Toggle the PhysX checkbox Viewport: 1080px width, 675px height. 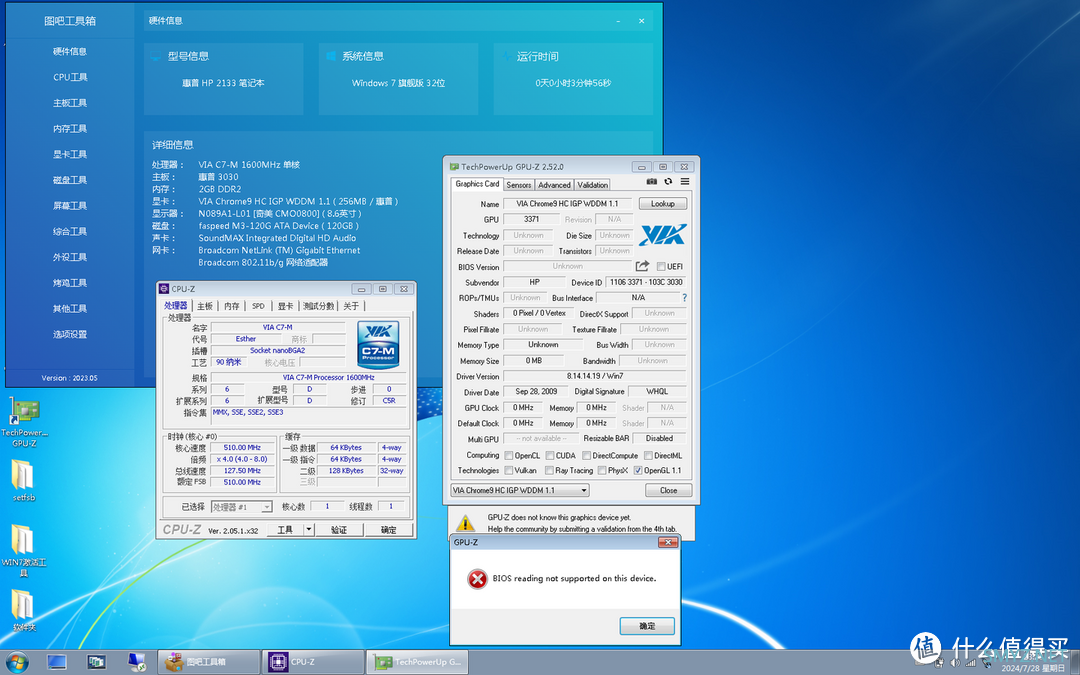tap(602, 470)
